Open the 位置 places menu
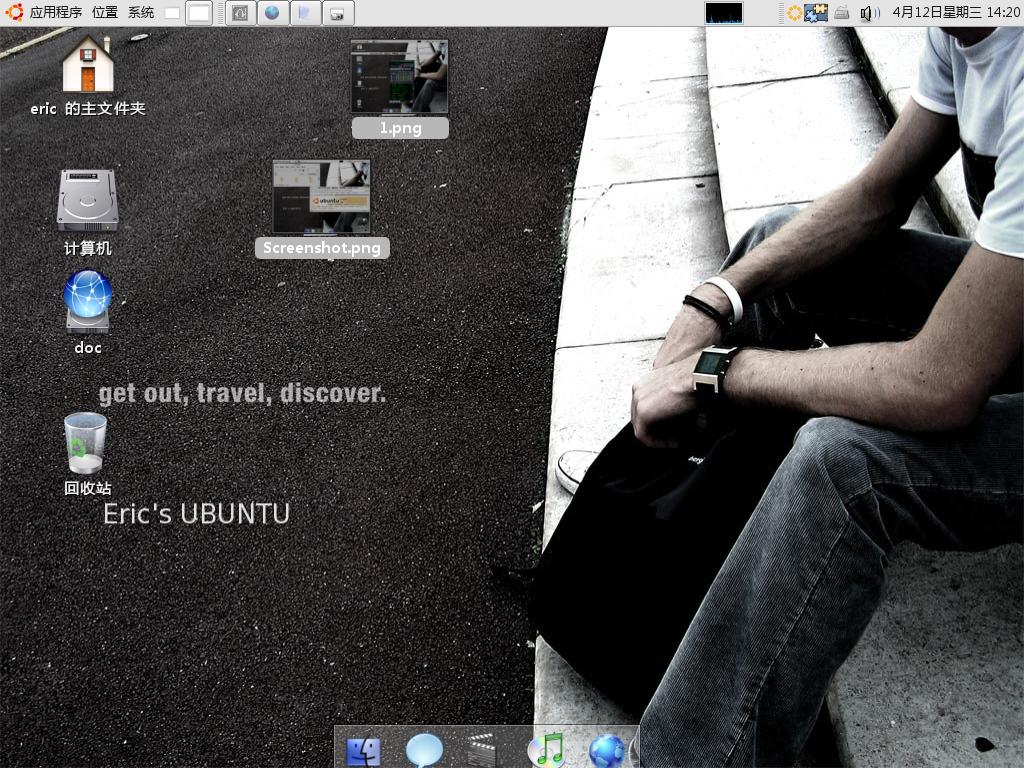Viewport: 1024px width, 768px height. (105, 12)
